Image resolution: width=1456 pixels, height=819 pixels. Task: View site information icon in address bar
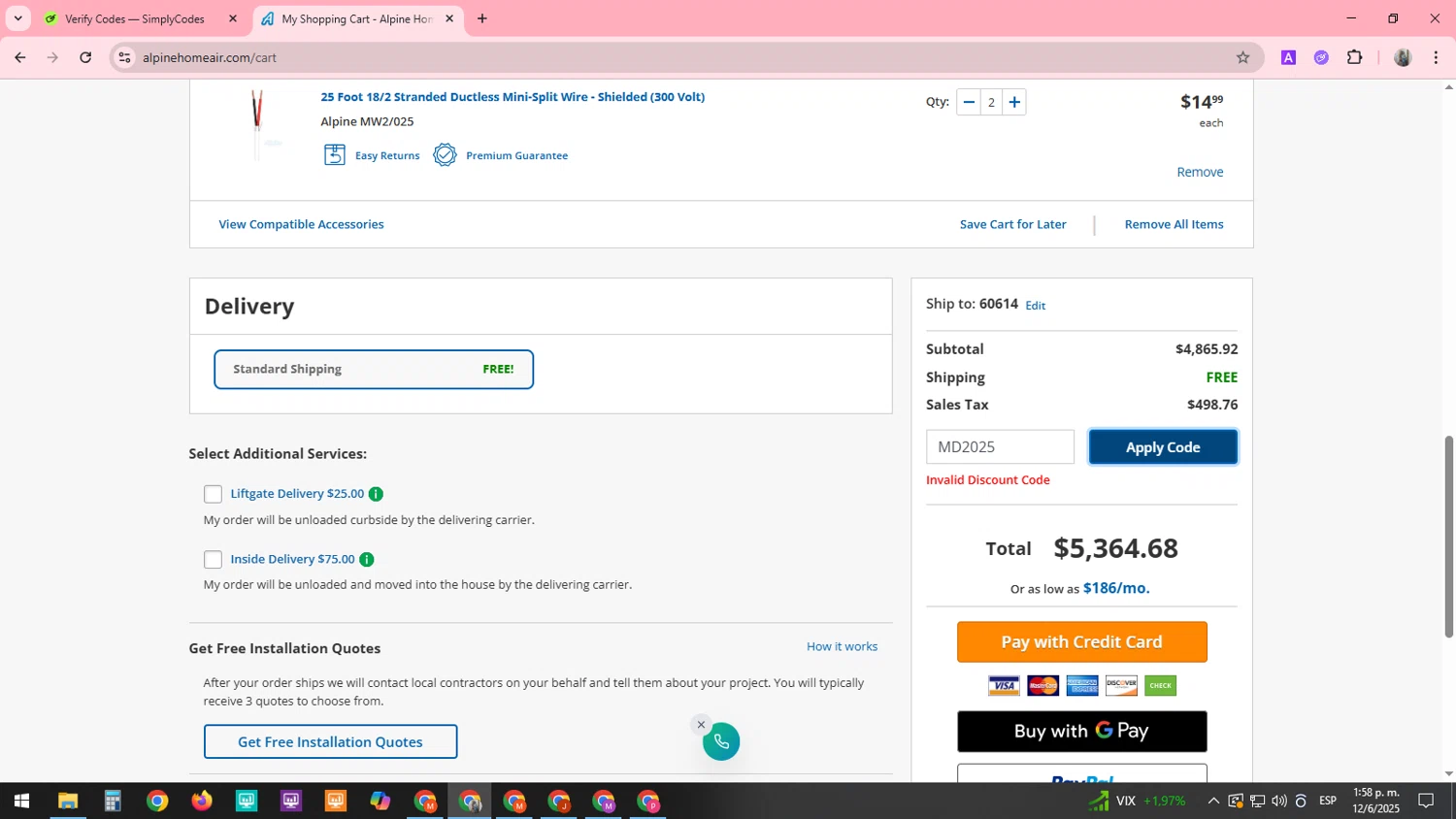(124, 57)
